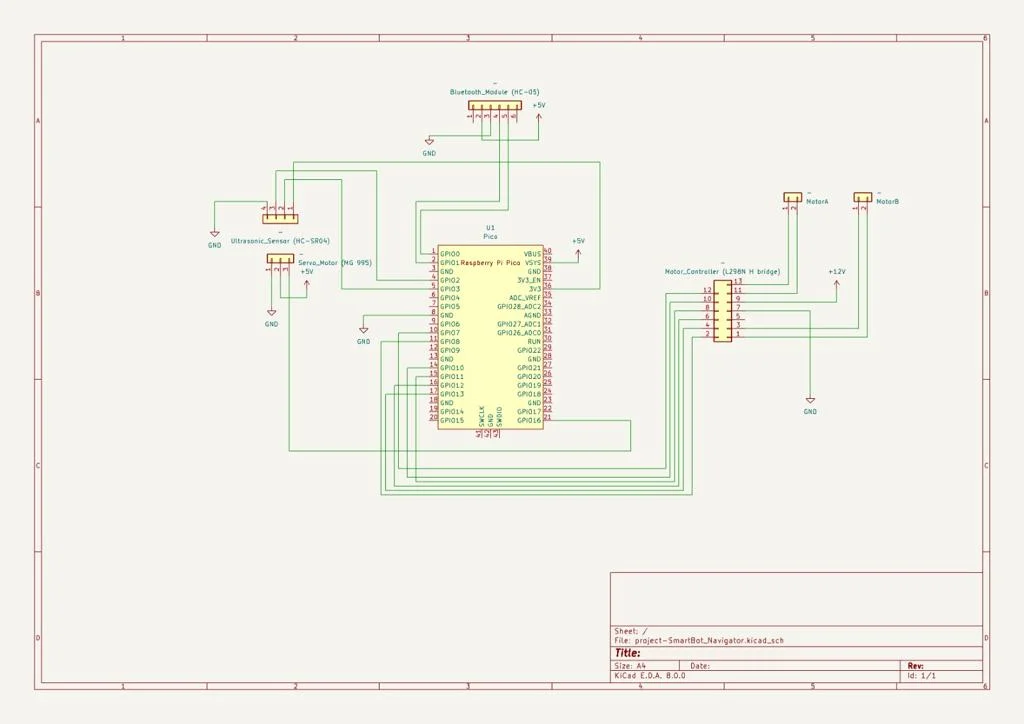Select the Raspberry Pi Pico U1 reference label
This screenshot has height=724, width=1024.
[490, 228]
